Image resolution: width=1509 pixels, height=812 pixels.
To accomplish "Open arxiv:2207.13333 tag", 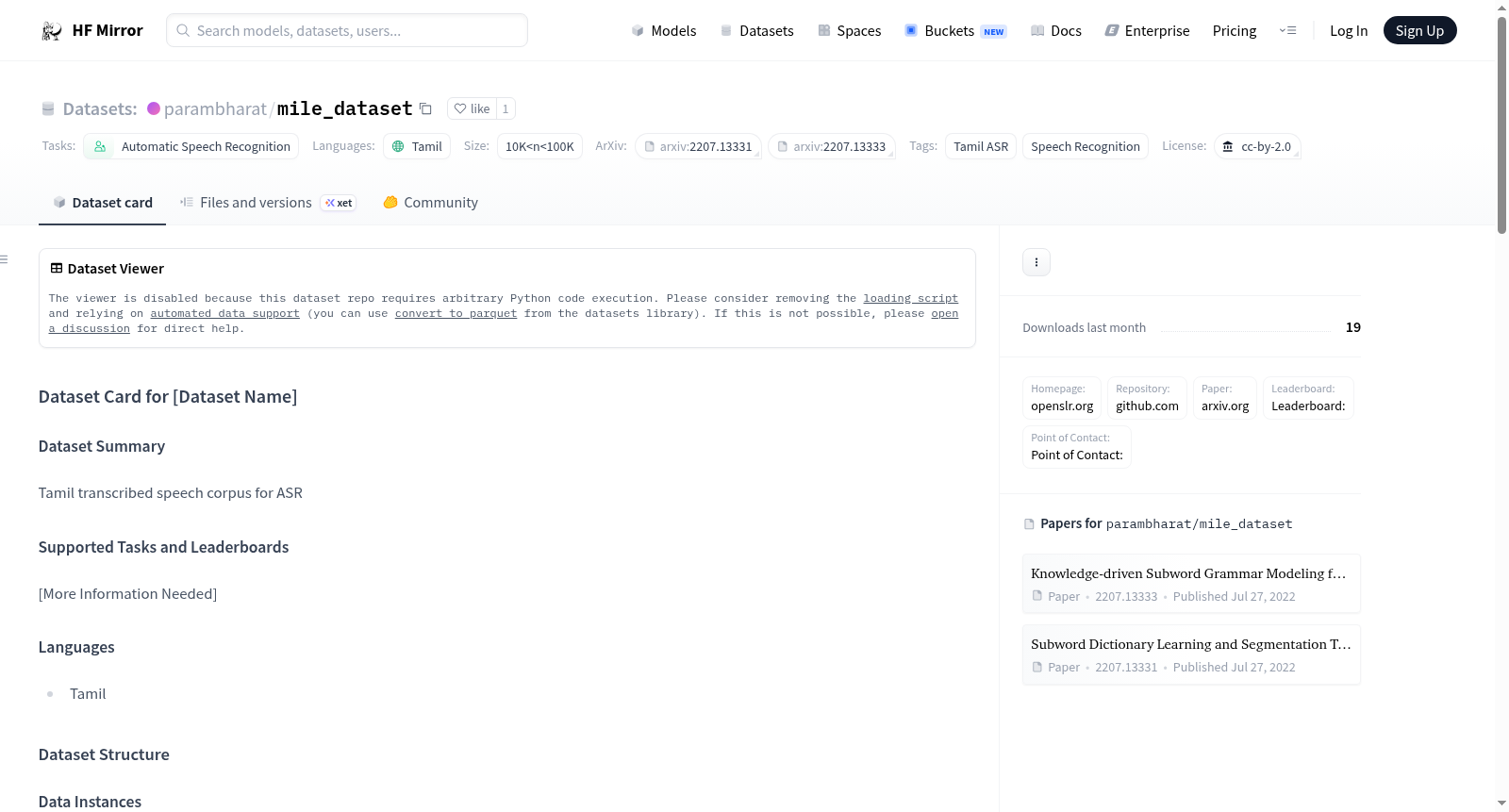I will (832, 147).
